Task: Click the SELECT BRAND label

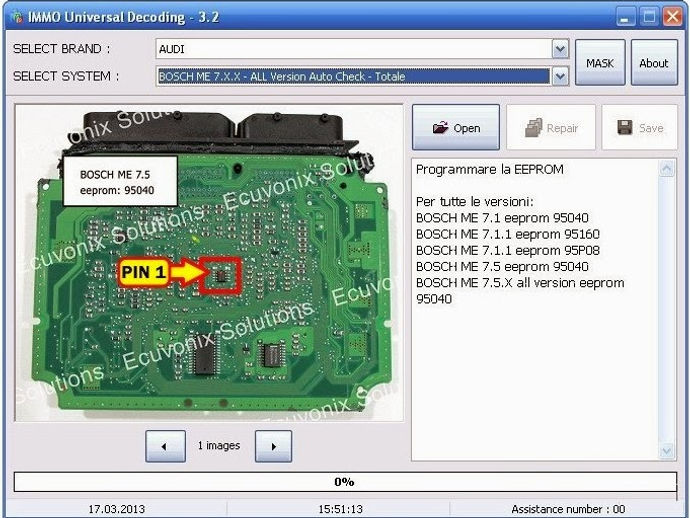Action: (x=62, y=48)
